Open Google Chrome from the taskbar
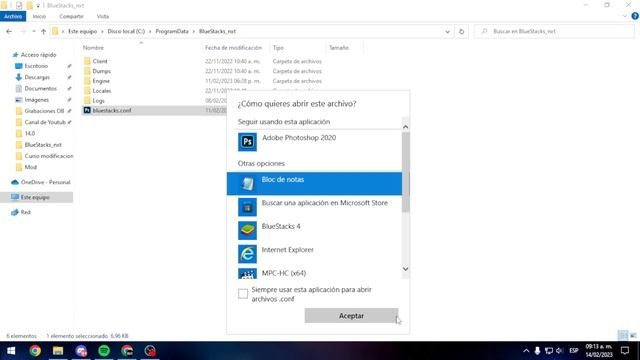The image size is (640, 360). (x=35, y=351)
